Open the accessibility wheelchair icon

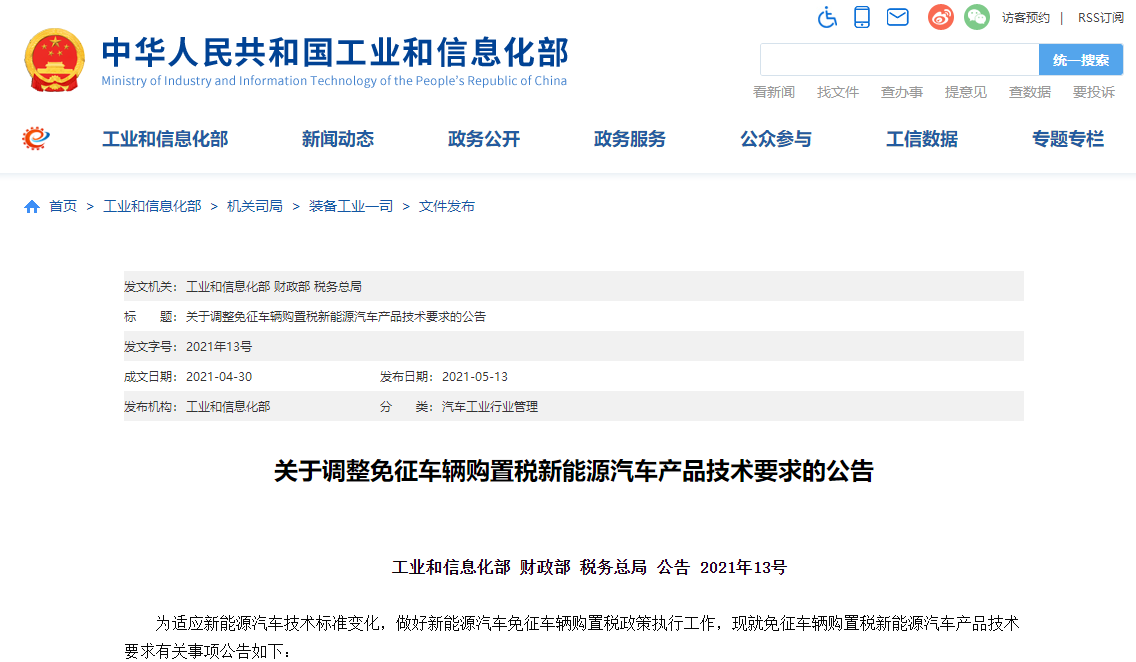(827, 17)
